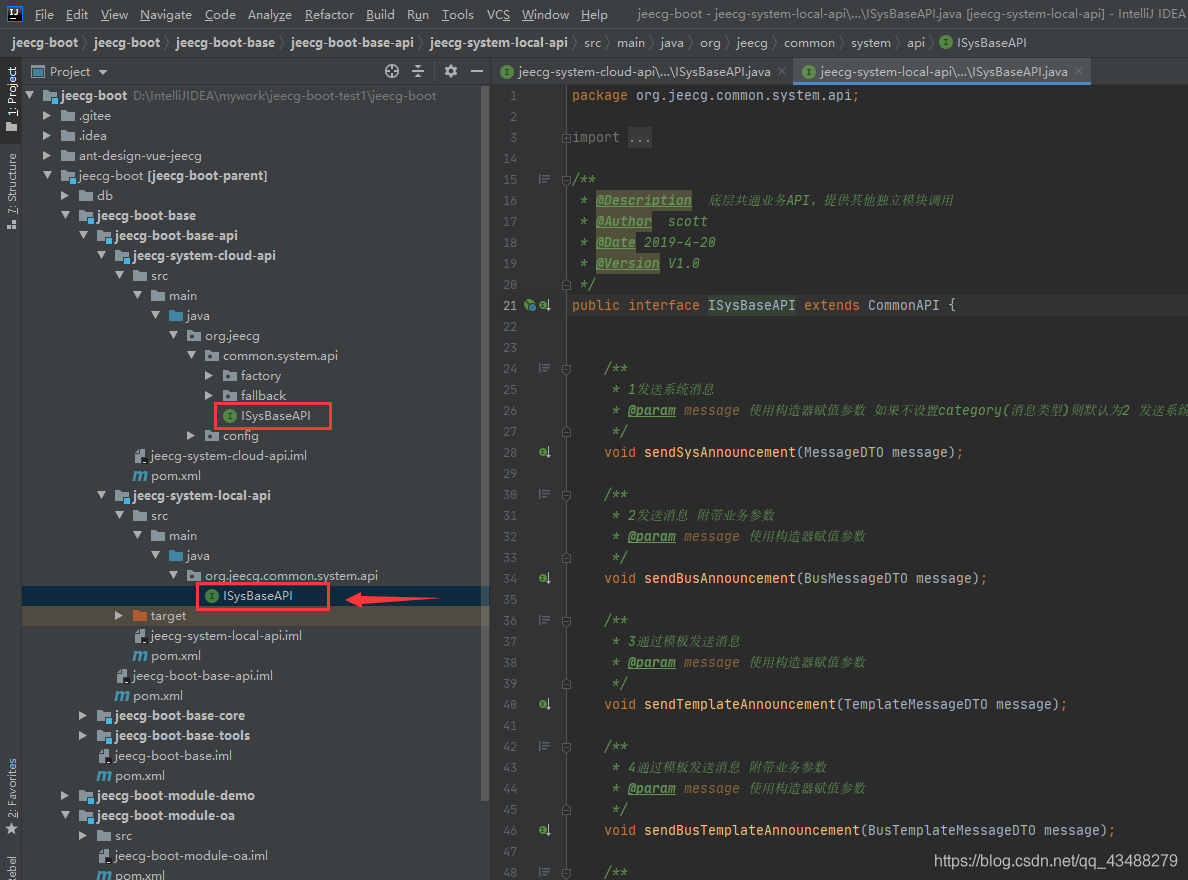The height and width of the screenshot is (880, 1188).
Task: Close the jeecg-system-local-api ISysBaseAPI.java tab
Action: pyautogui.click(x=1079, y=71)
